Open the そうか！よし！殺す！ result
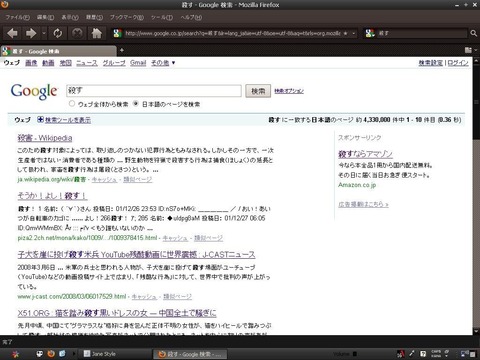The width and height of the screenshot is (480, 360). point(52,196)
